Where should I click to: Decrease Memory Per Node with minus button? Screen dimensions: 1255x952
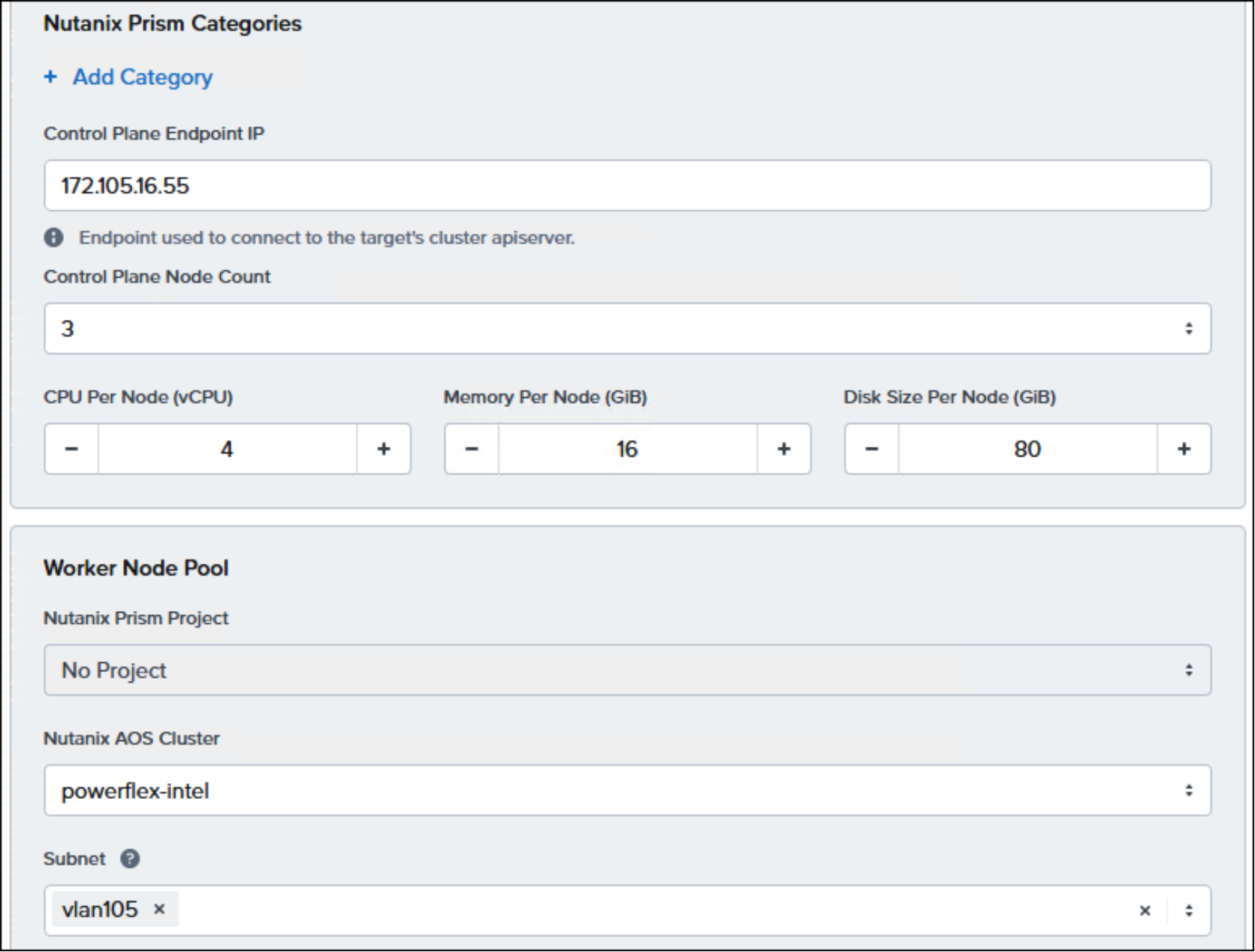472,449
